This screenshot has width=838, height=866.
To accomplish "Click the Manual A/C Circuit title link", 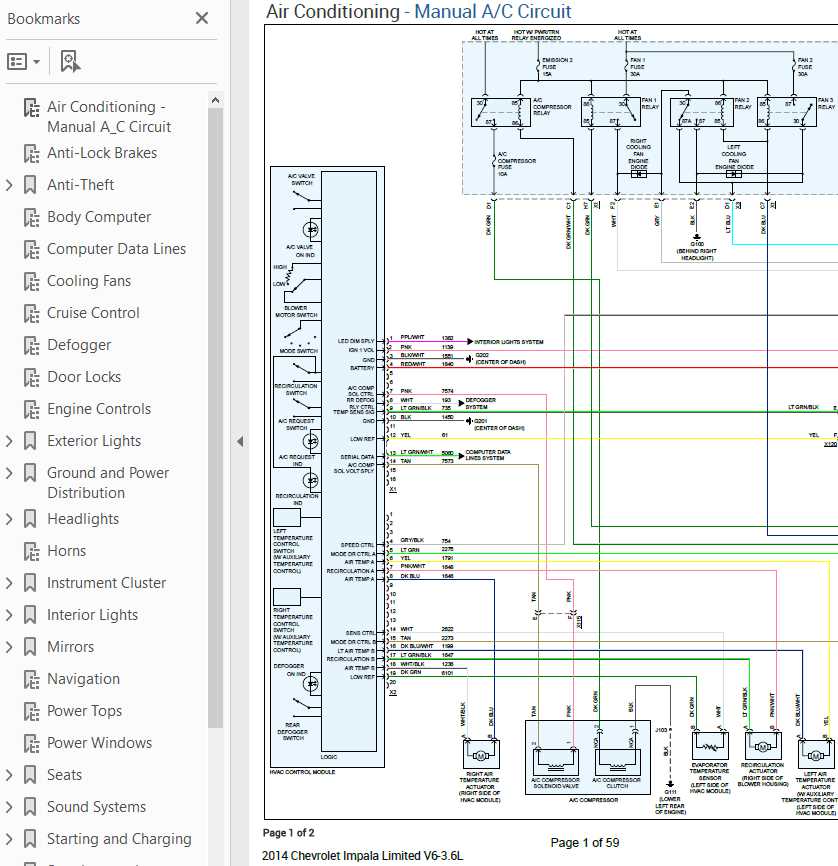I will coord(492,12).
